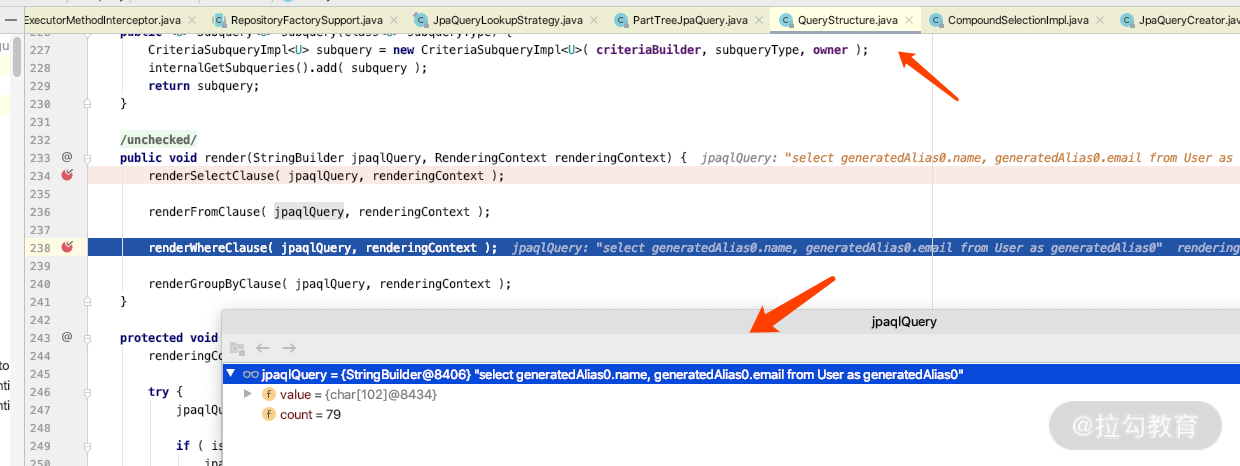The height and width of the screenshot is (466, 1240).
Task: Collapse the render method fold at line 233
Action: coord(88,157)
